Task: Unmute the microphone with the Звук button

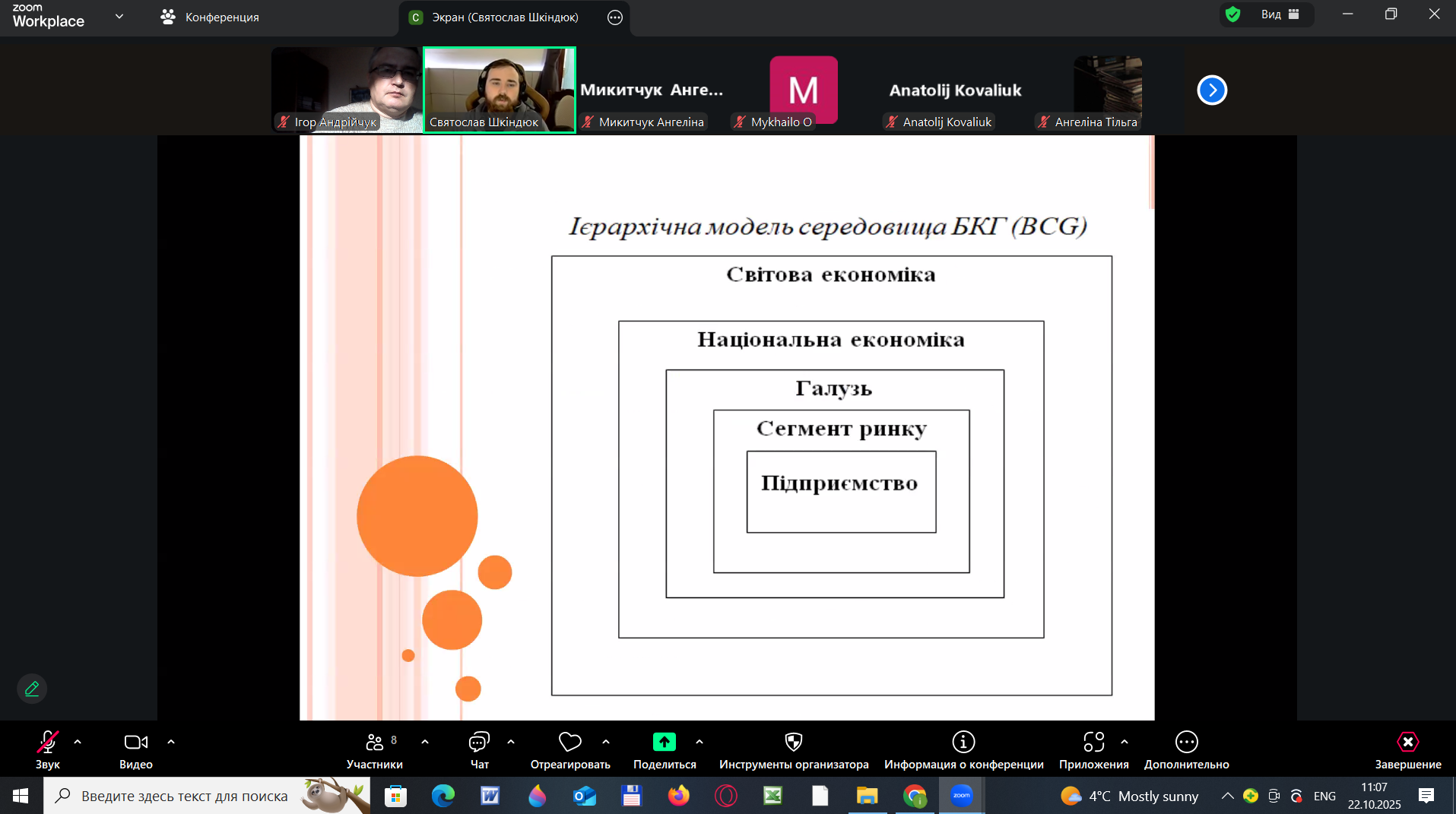Action: [47, 749]
